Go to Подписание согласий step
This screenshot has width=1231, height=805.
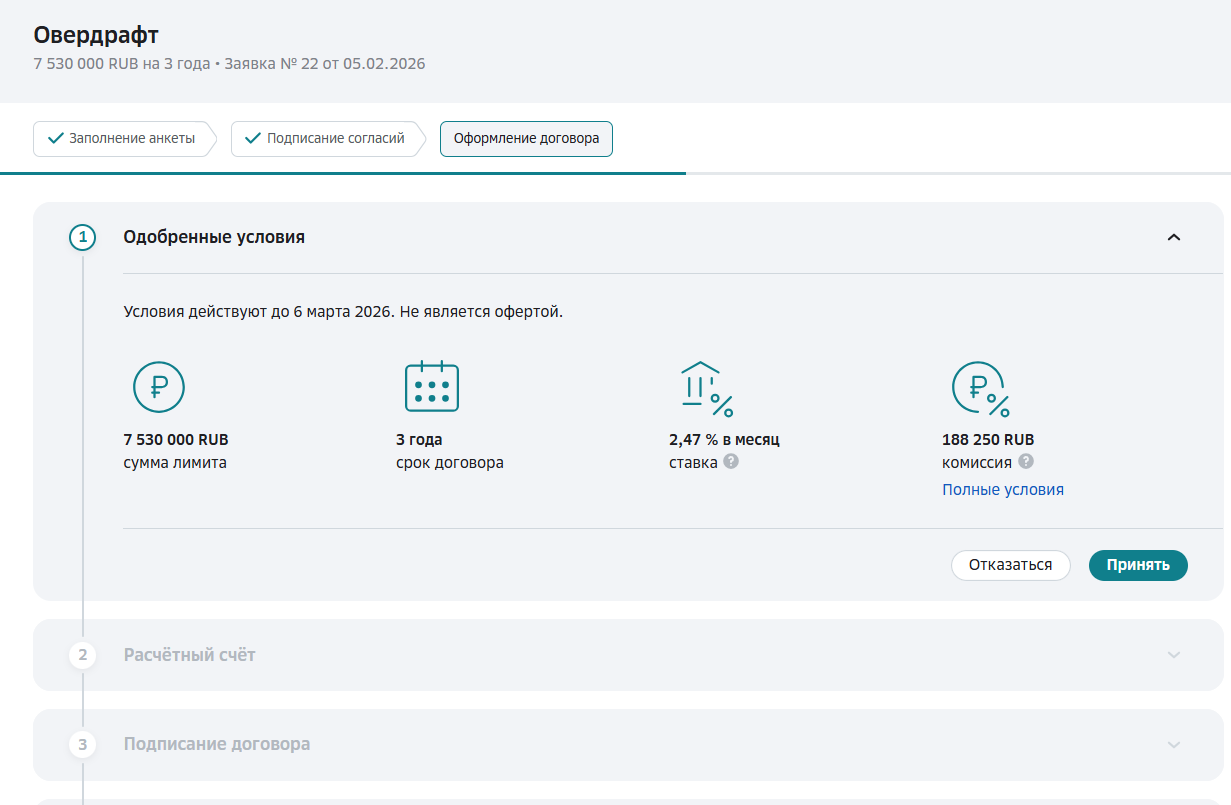(x=328, y=139)
